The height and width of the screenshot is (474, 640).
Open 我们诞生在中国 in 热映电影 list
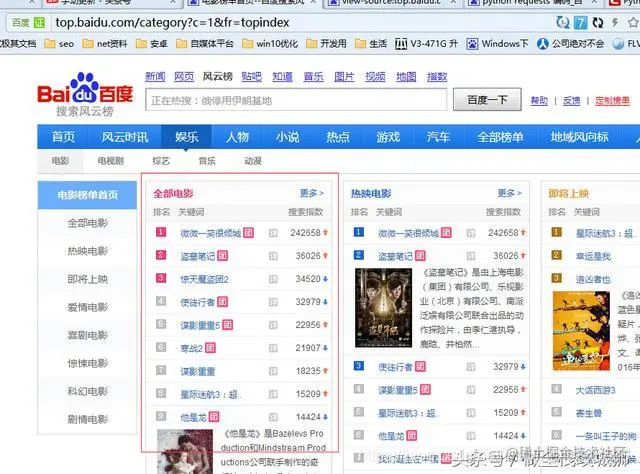[409, 459]
